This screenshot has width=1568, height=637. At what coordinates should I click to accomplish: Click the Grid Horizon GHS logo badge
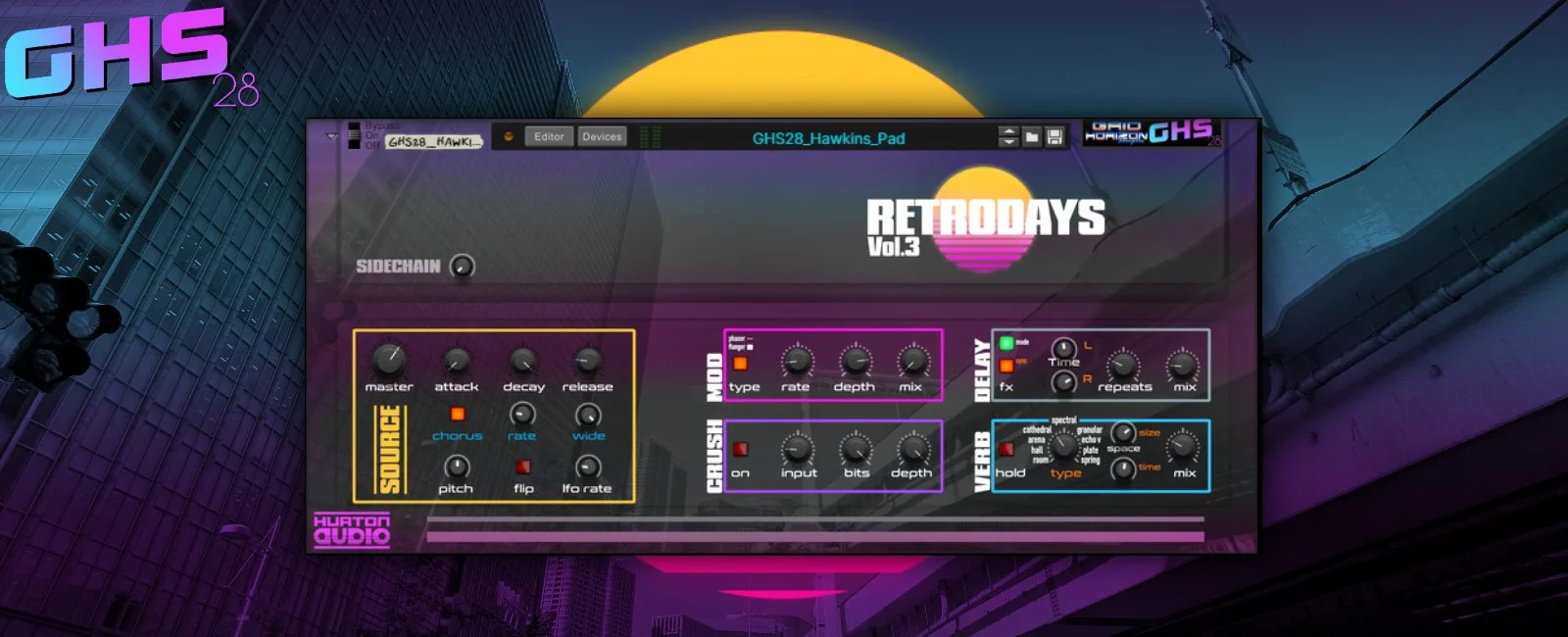pos(1152,133)
